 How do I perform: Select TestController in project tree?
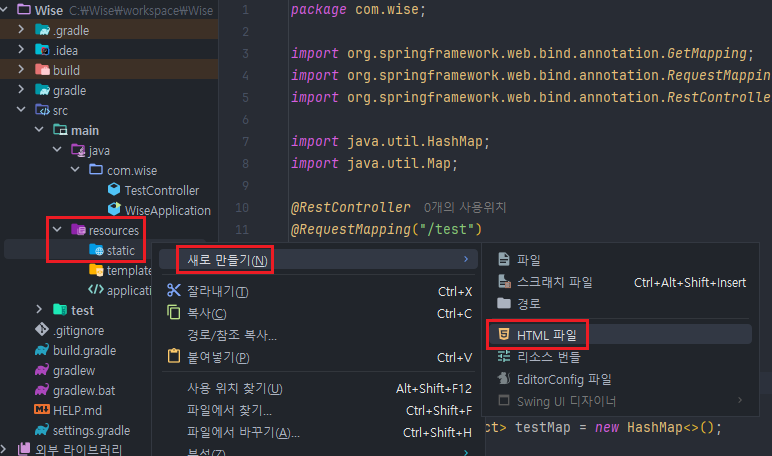[x=161, y=190]
